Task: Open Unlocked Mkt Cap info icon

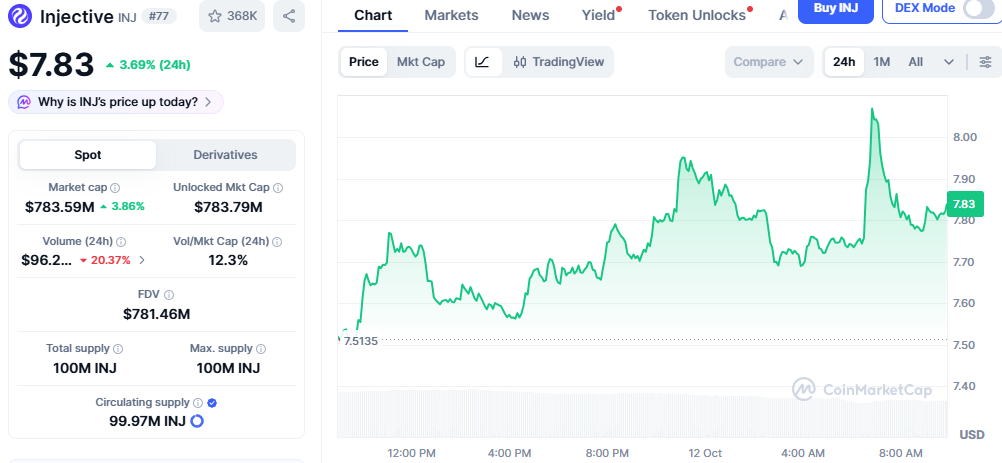Action: click(x=278, y=188)
